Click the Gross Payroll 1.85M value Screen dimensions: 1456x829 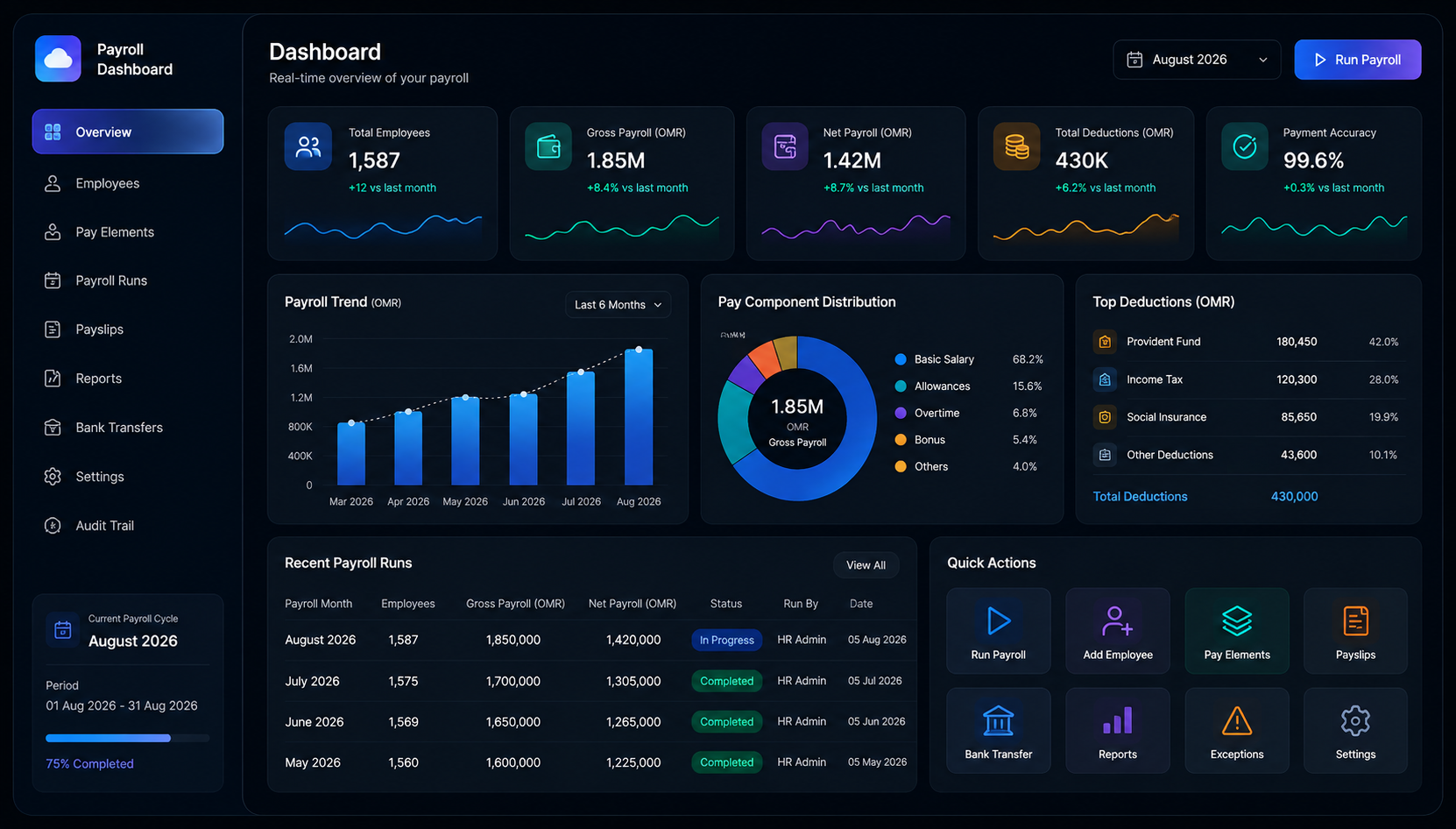tap(616, 160)
